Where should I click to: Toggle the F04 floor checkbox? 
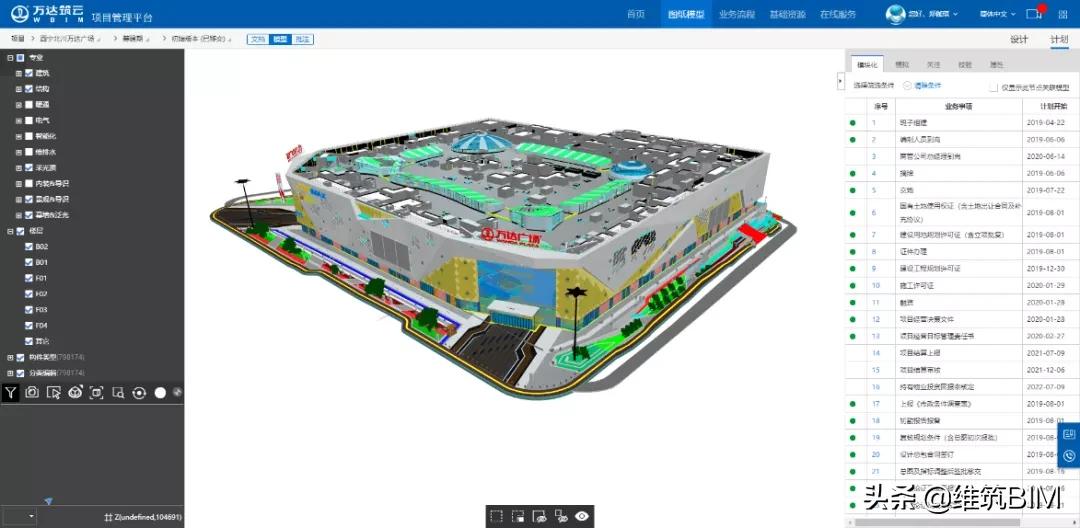click(29, 326)
